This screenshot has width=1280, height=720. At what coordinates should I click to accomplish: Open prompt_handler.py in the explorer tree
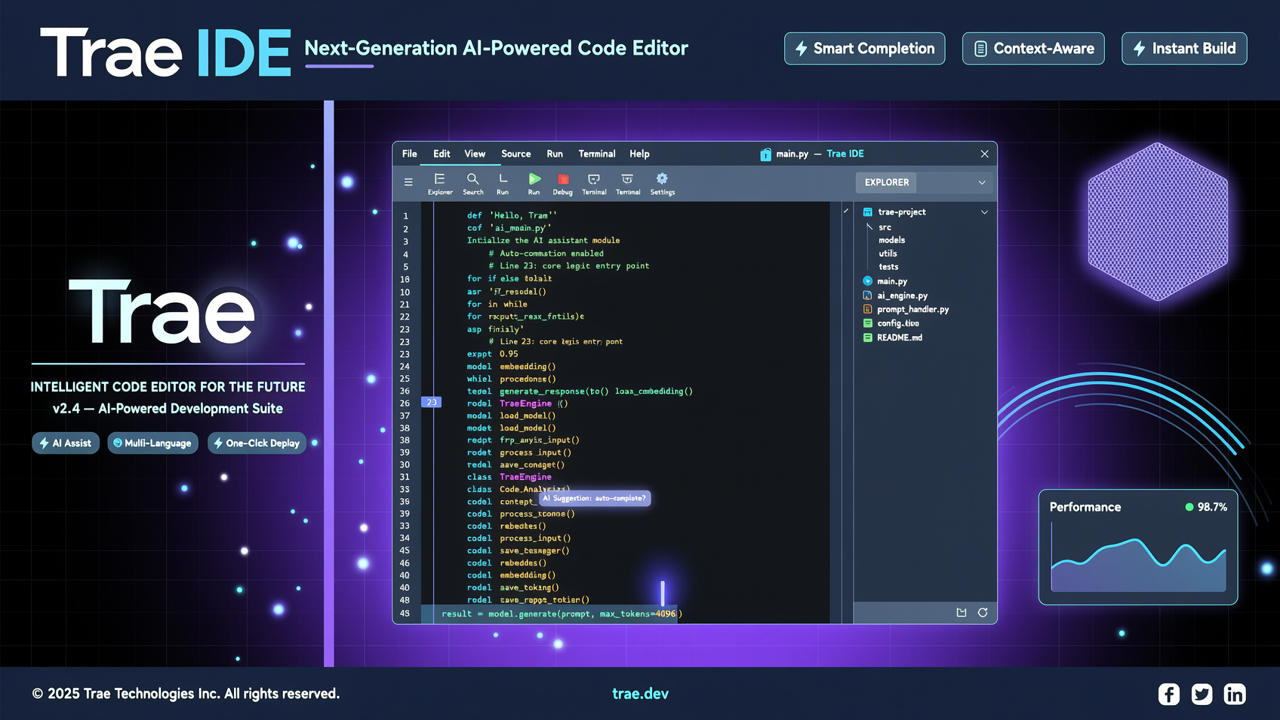tap(913, 309)
